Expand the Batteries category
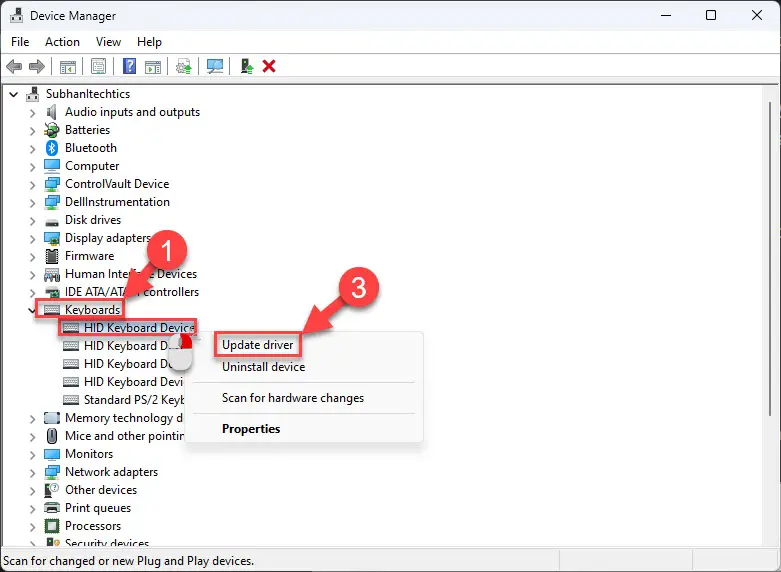 point(32,131)
